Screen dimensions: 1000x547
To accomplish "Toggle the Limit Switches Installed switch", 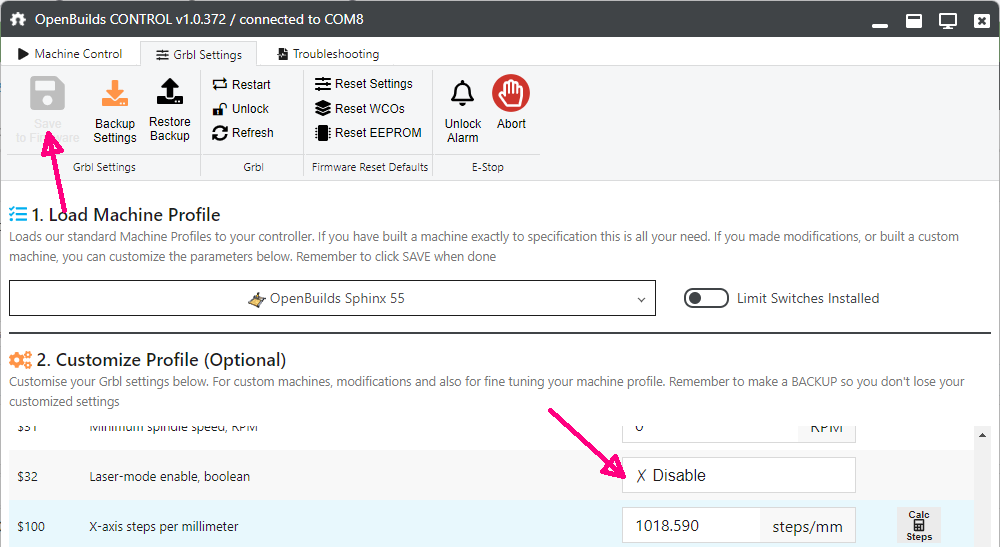I will pyautogui.click(x=705, y=298).
